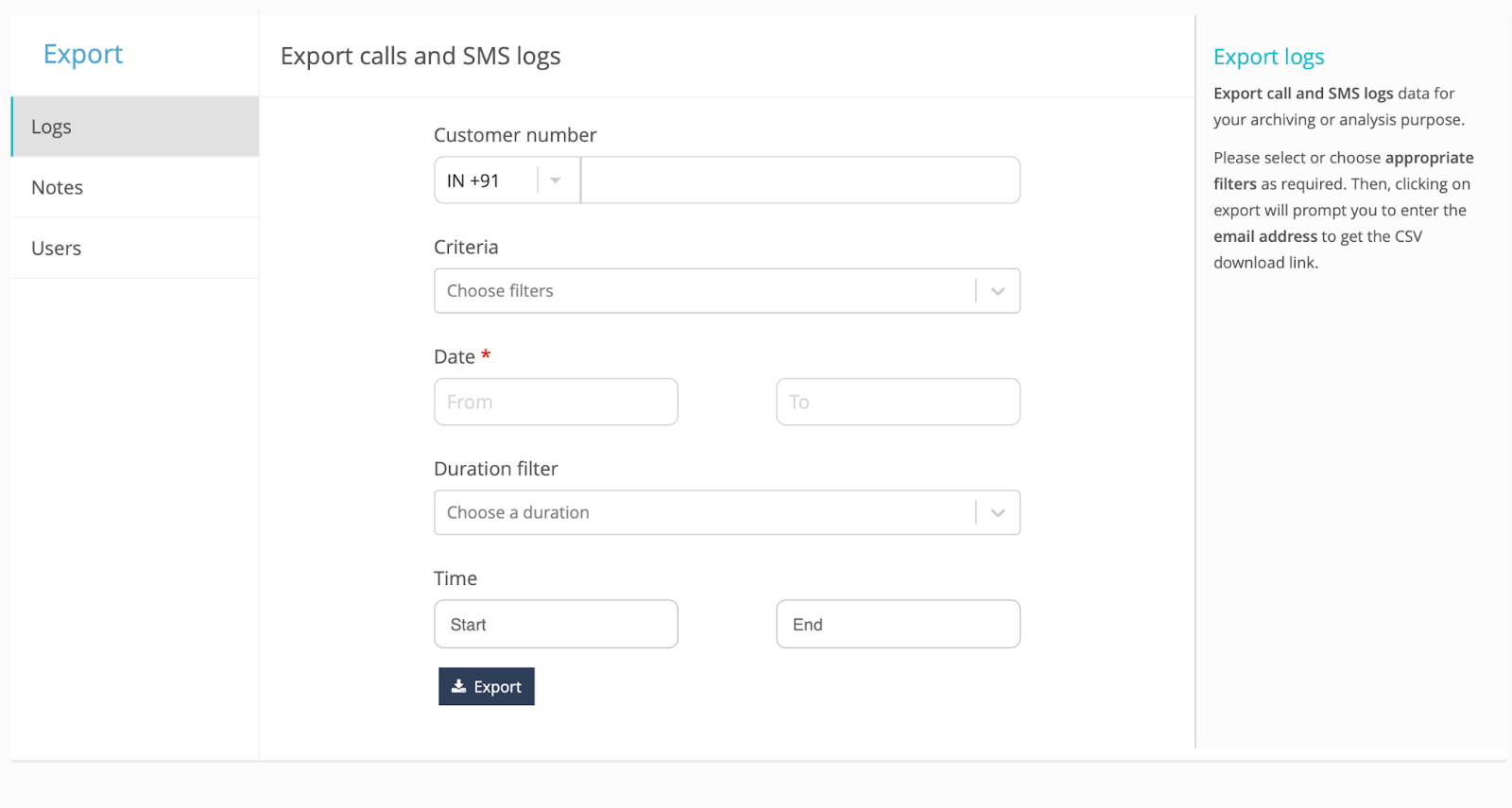This screenshot has width=1512, height=808.
Task: Focus the Customer number text field
Action: tap(799, 181)
